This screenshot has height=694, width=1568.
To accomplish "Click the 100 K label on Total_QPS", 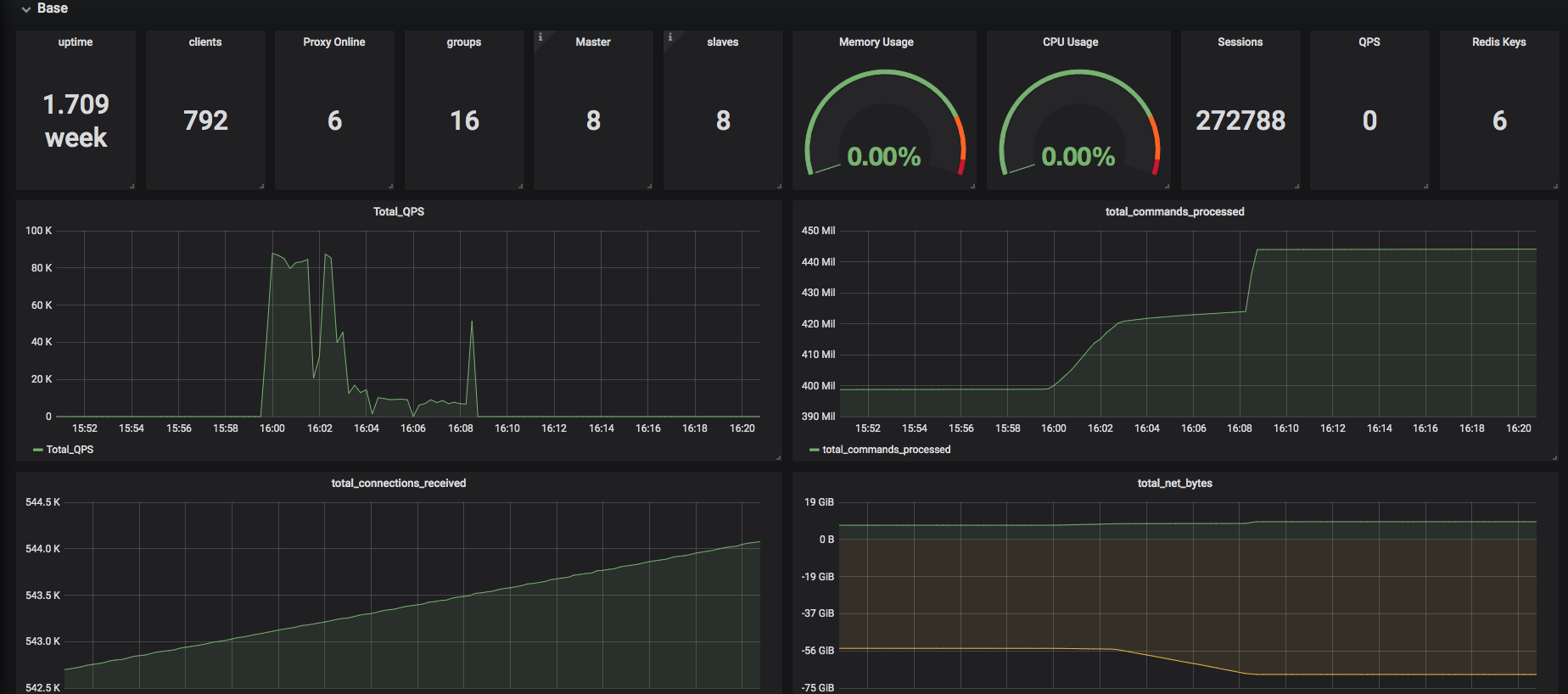I will [38, 231].
